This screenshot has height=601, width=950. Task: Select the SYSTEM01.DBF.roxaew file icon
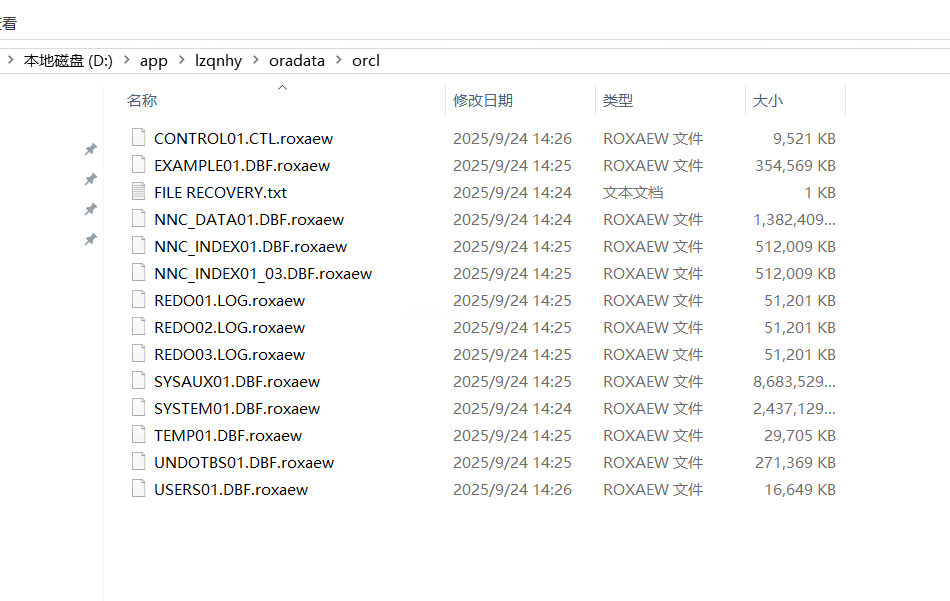point(138,408)
